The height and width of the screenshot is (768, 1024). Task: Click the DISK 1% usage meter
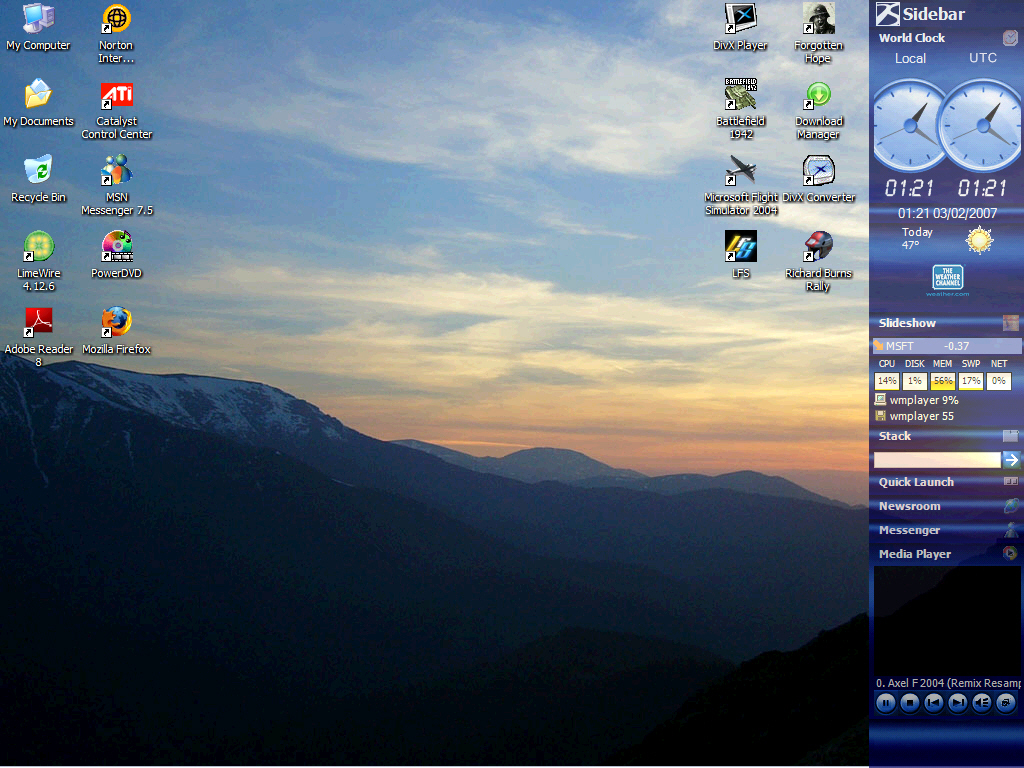915,381
